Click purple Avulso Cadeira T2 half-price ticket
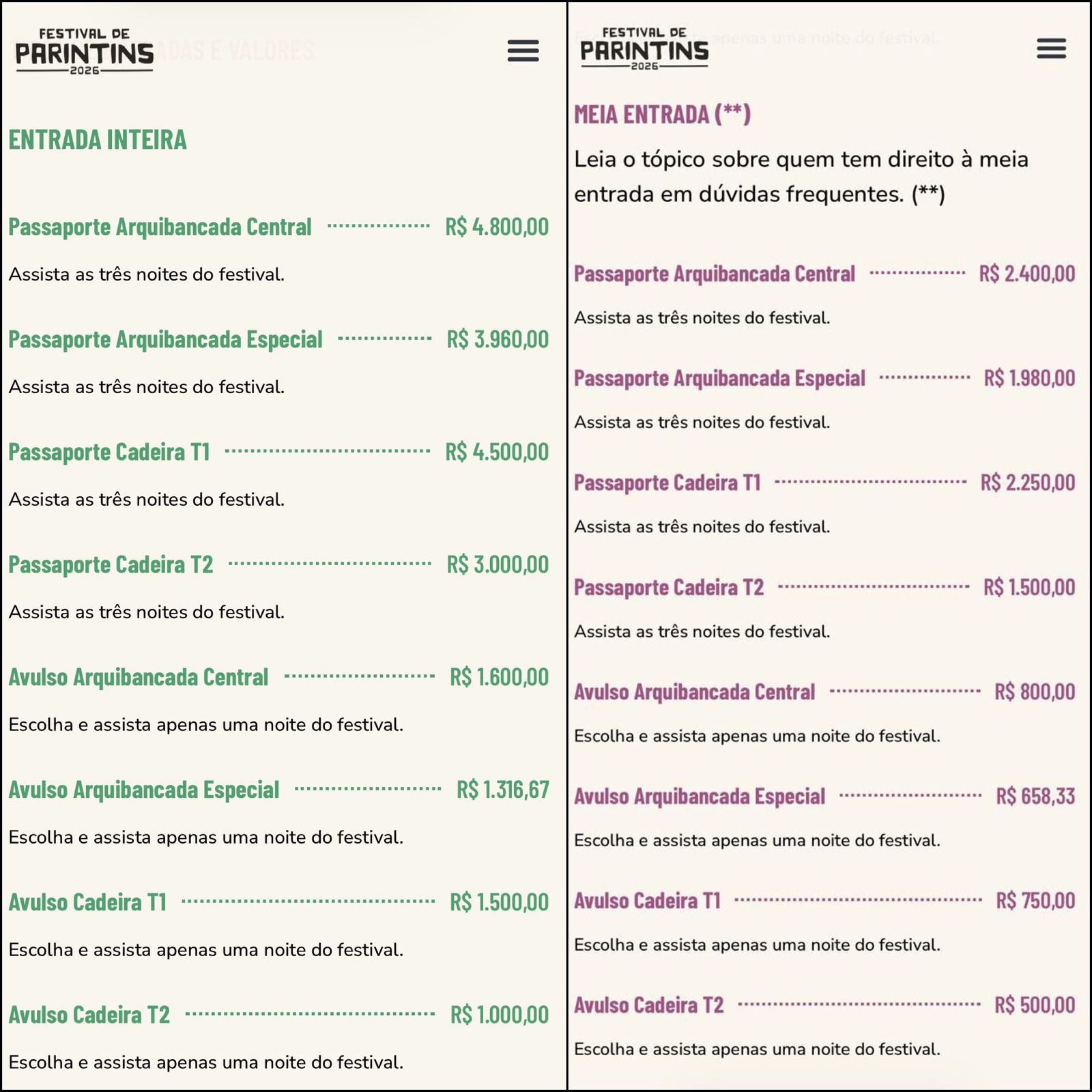Viewport: 1092px width, 1092px height. click(x=648, y=1005)
